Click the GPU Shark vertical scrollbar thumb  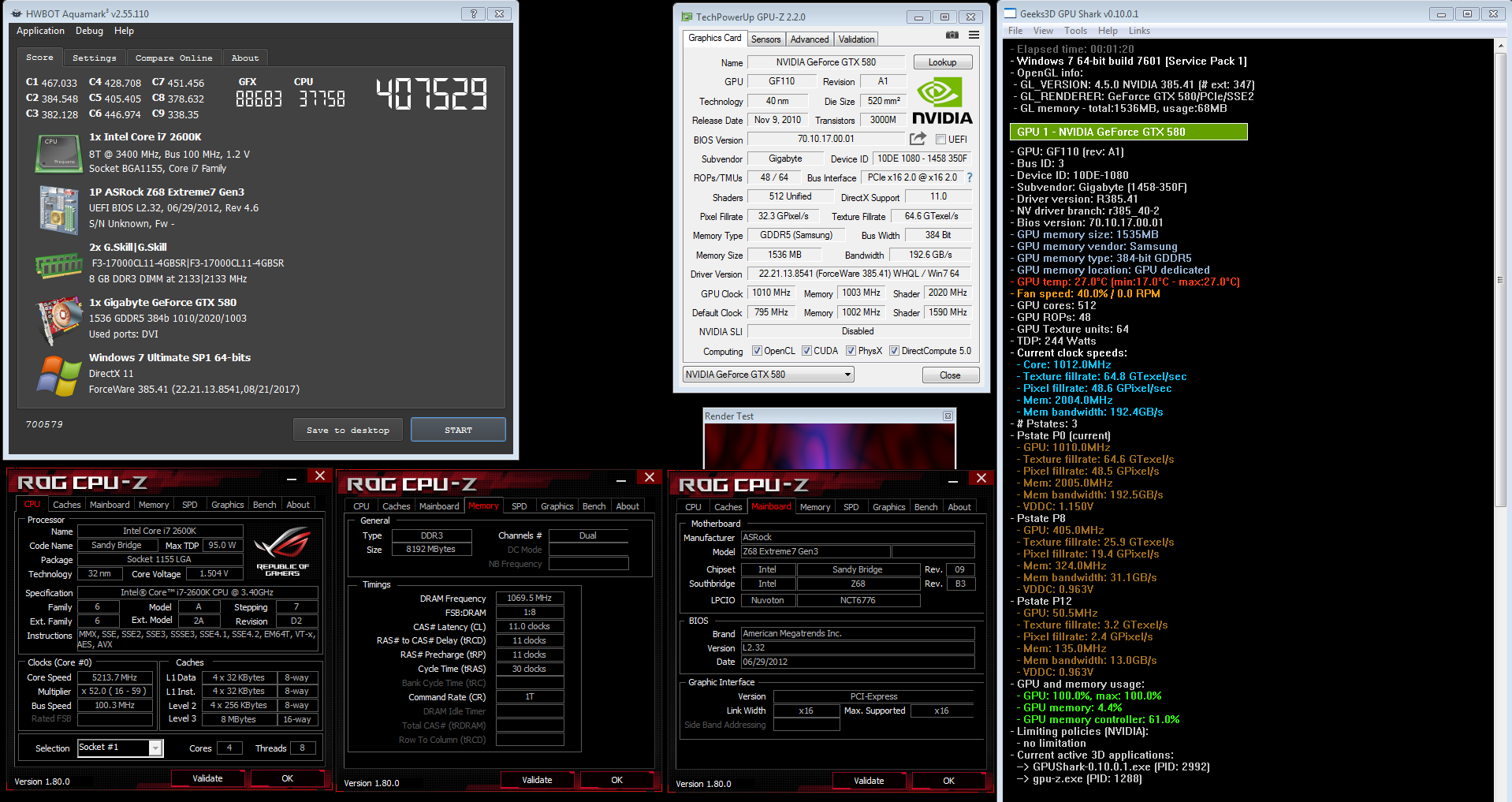1500,280
